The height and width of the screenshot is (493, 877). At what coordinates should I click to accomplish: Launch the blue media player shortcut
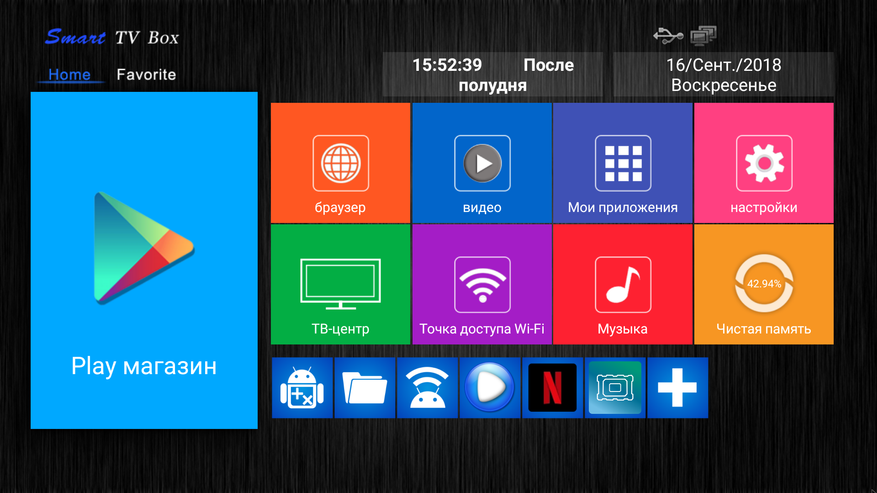click(490, 388)
